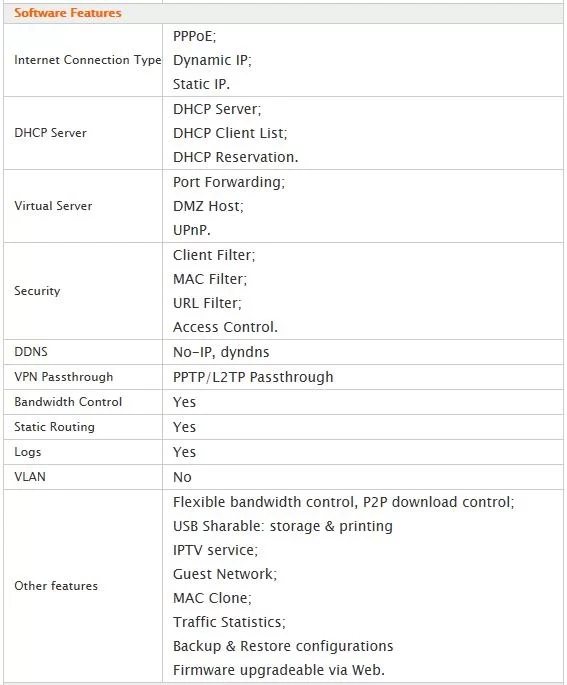Click the Access Control text
567x685 pixels.
pos(225,327)
